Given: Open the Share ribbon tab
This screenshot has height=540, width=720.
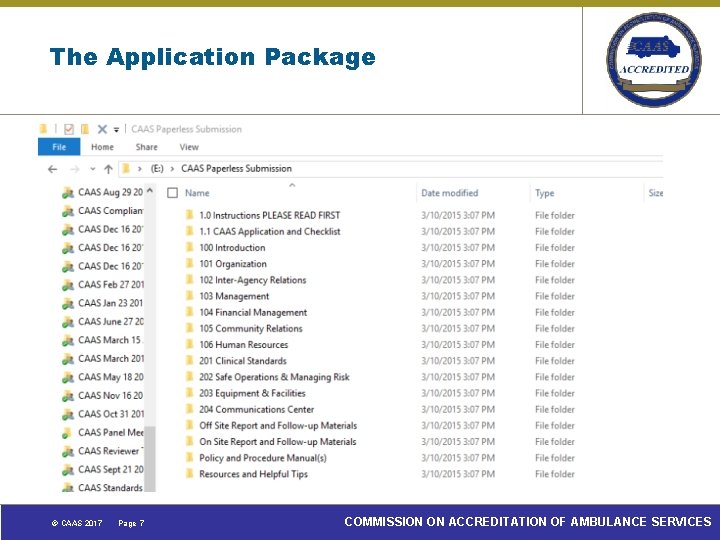Looking at the screenshot, I should (146, 147).
